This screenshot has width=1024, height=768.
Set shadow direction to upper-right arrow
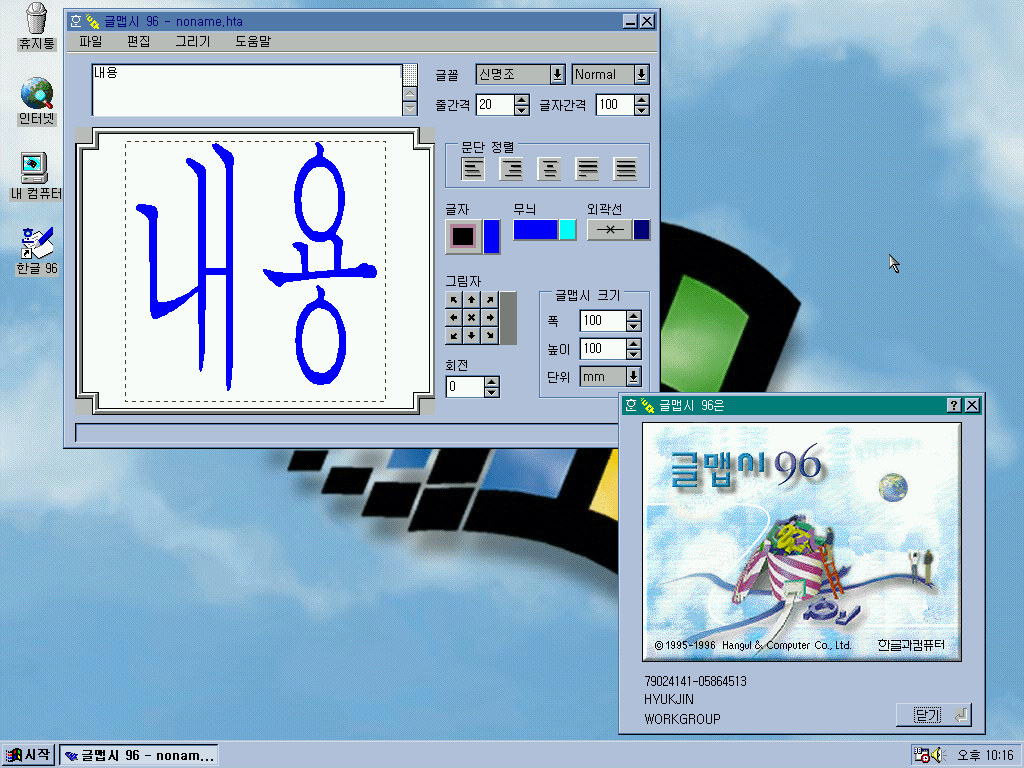[489, 300]
